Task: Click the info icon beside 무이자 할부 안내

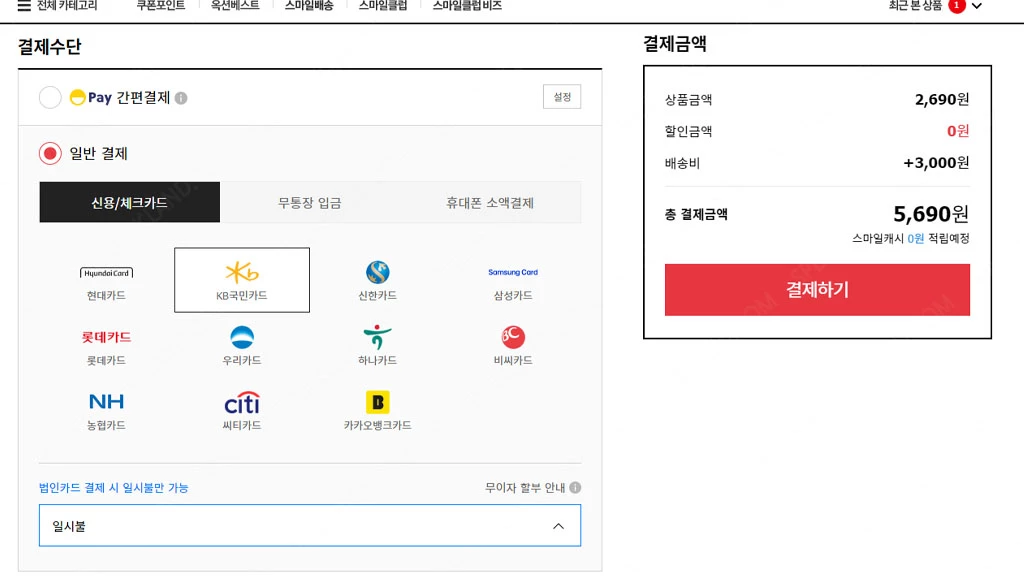Action: point(575,488)
